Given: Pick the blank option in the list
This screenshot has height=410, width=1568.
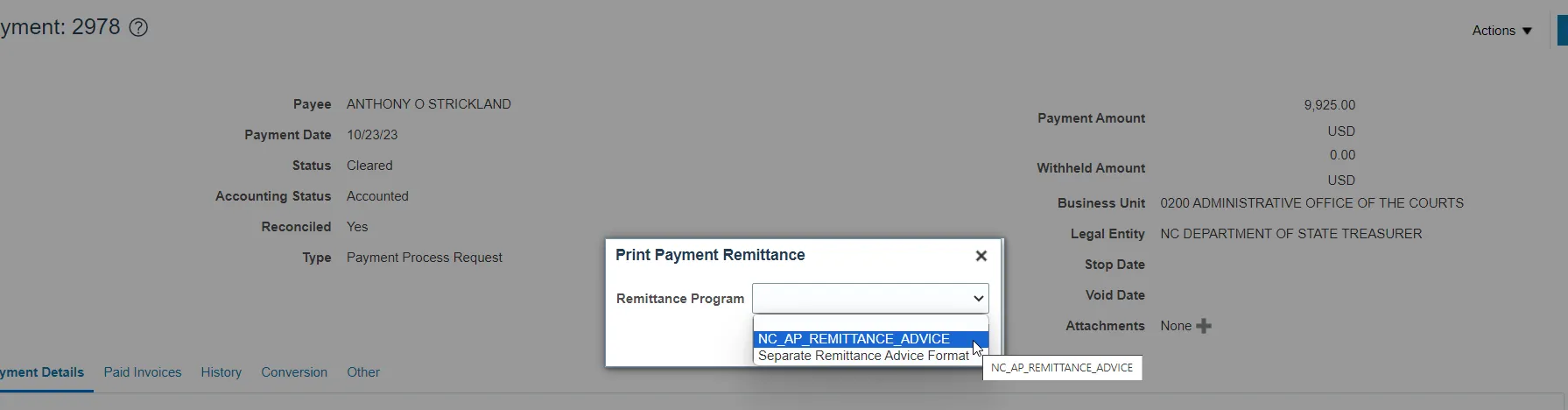Looking at the screenshot, I should [870, 323].
